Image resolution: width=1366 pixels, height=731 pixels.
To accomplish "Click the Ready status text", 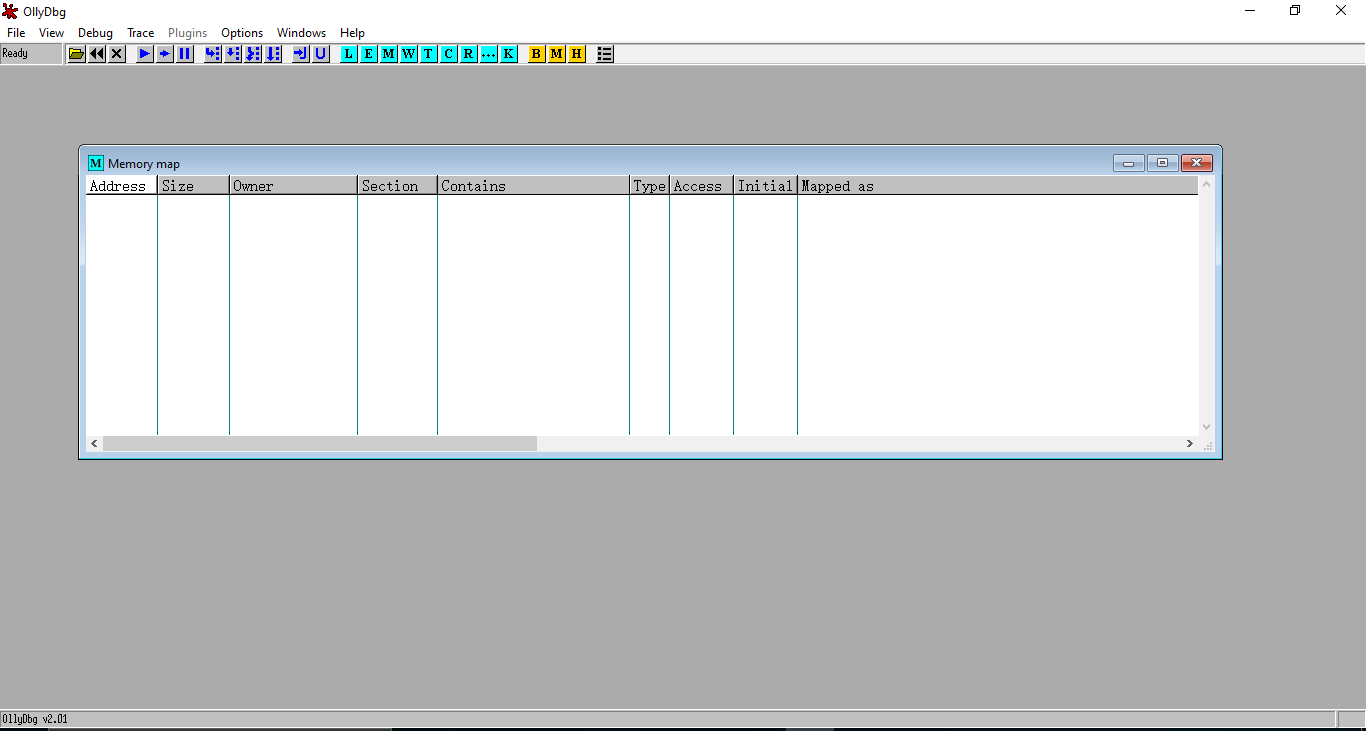I will 15,53.
